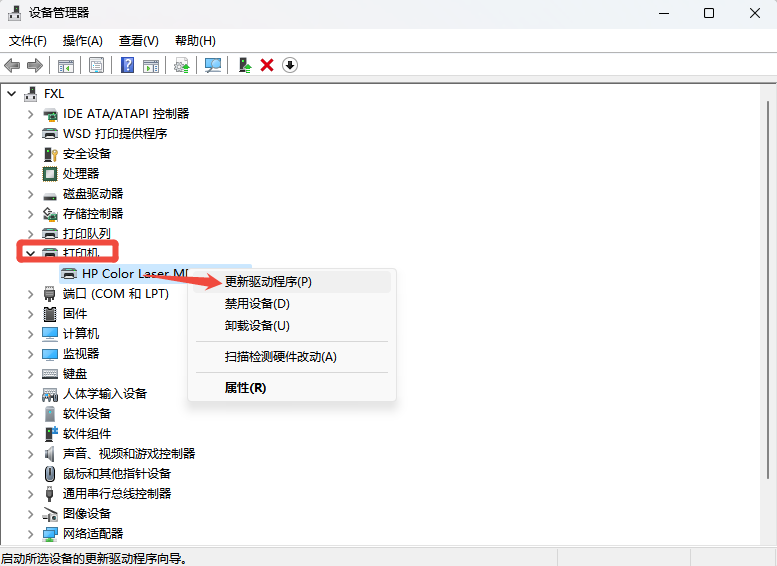
Task: Expand the 打印队列 node
Action: point(31,234)
